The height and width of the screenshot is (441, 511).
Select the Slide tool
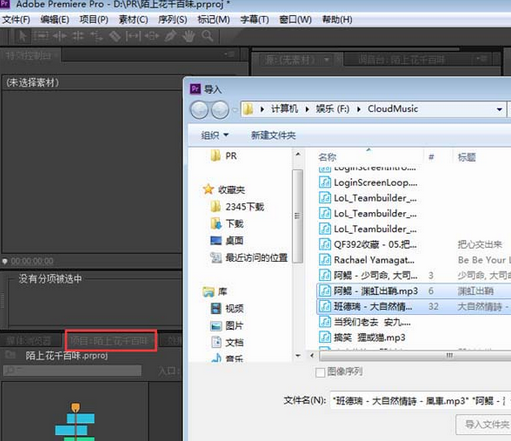coord(152,36)
